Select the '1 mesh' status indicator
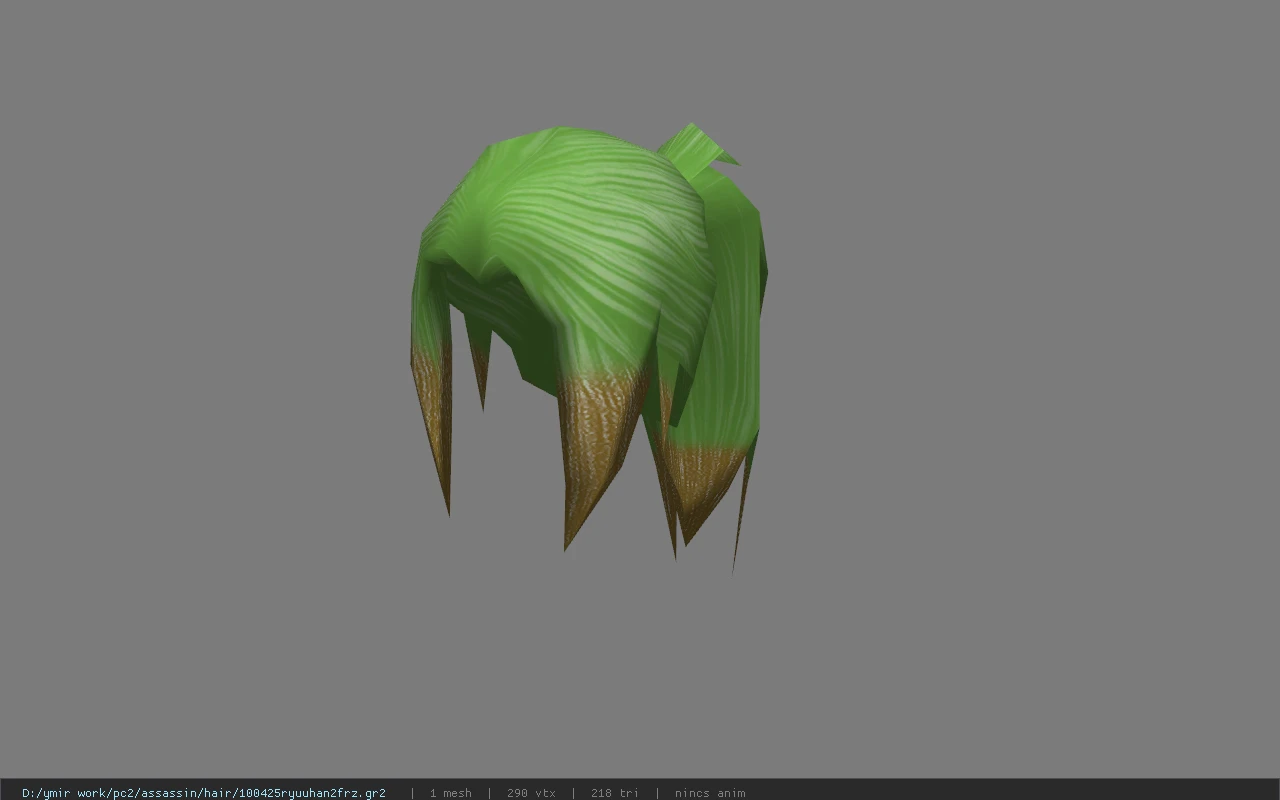 pos(450,793)
